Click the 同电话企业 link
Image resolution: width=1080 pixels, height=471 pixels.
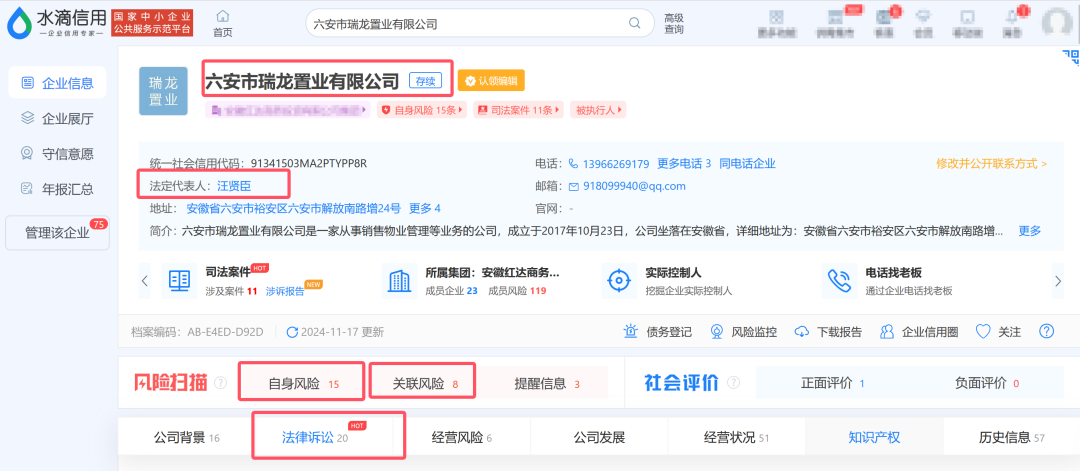[747, 164]
